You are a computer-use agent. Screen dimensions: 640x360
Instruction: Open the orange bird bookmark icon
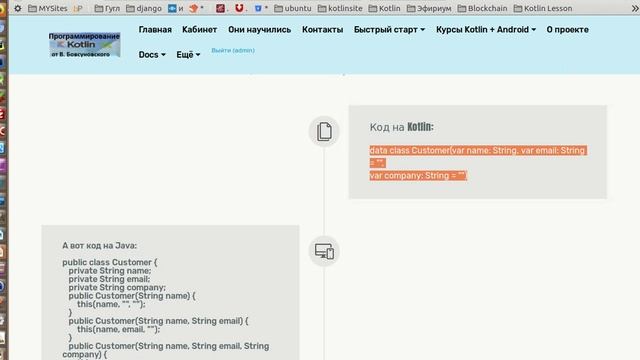[x=194, y=8]
